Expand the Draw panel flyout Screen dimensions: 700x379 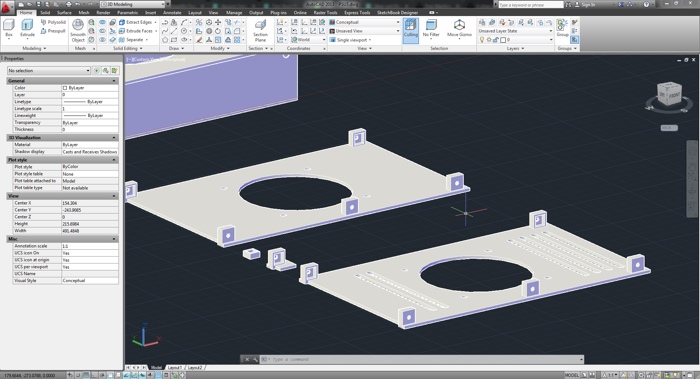pos(176,48)
